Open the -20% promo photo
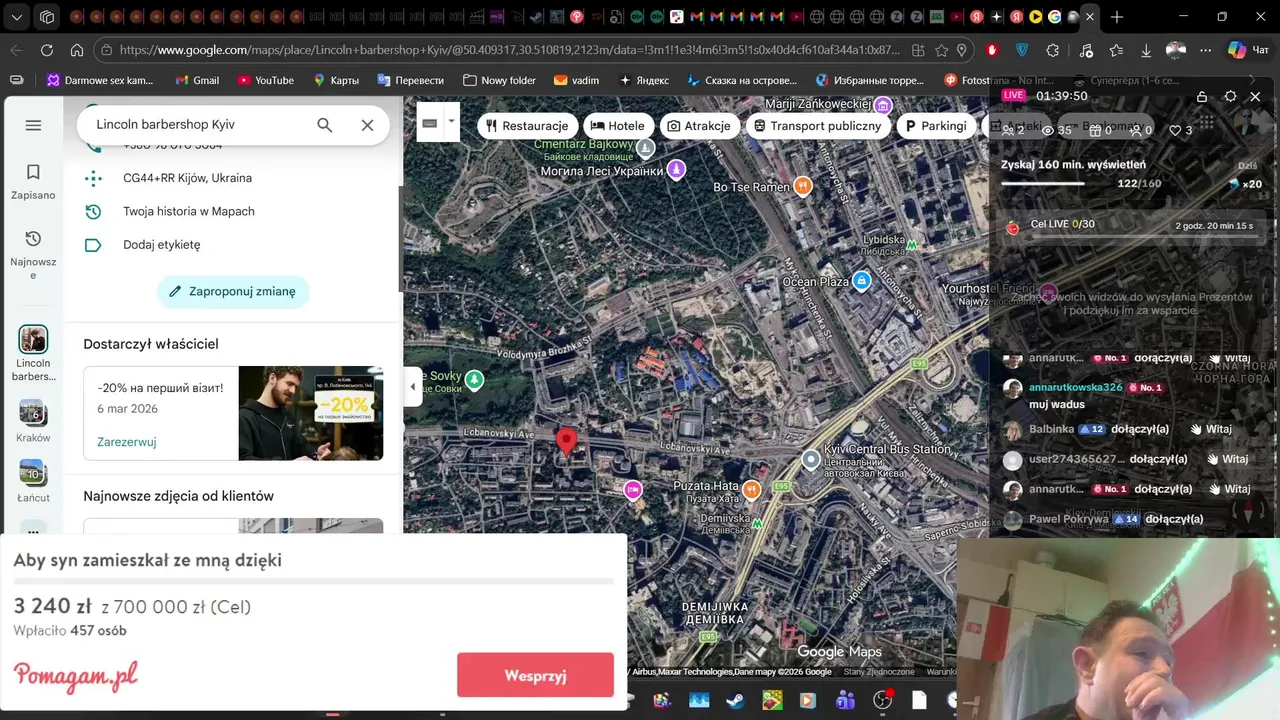Screen dimensions: 1280x720 point(311,413)
